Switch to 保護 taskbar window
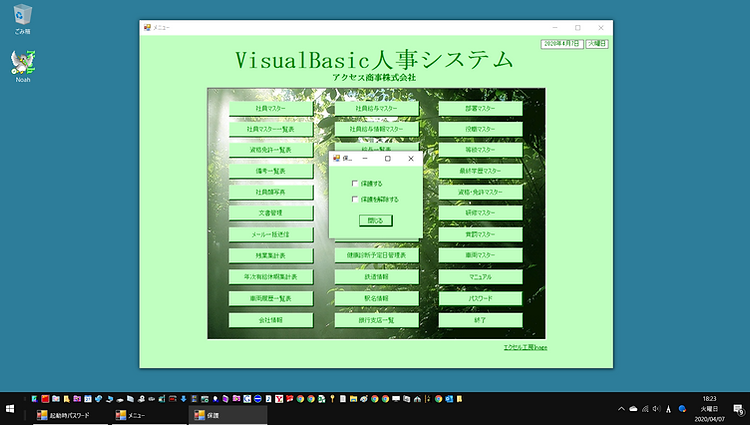The image size is (750, 425). (x=228, y=415)
